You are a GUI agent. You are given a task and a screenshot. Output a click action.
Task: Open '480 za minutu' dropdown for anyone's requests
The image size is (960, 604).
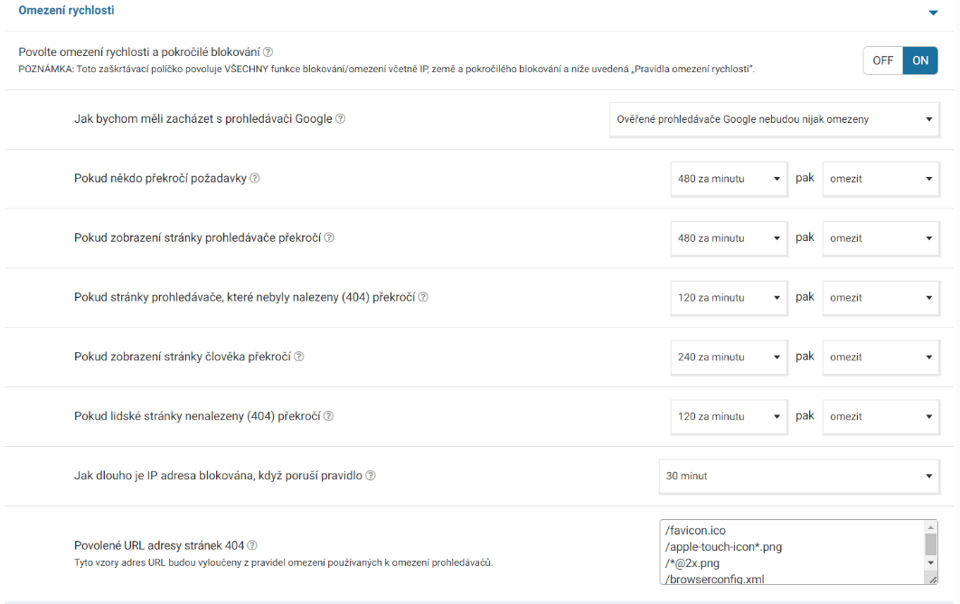[729, 179]
